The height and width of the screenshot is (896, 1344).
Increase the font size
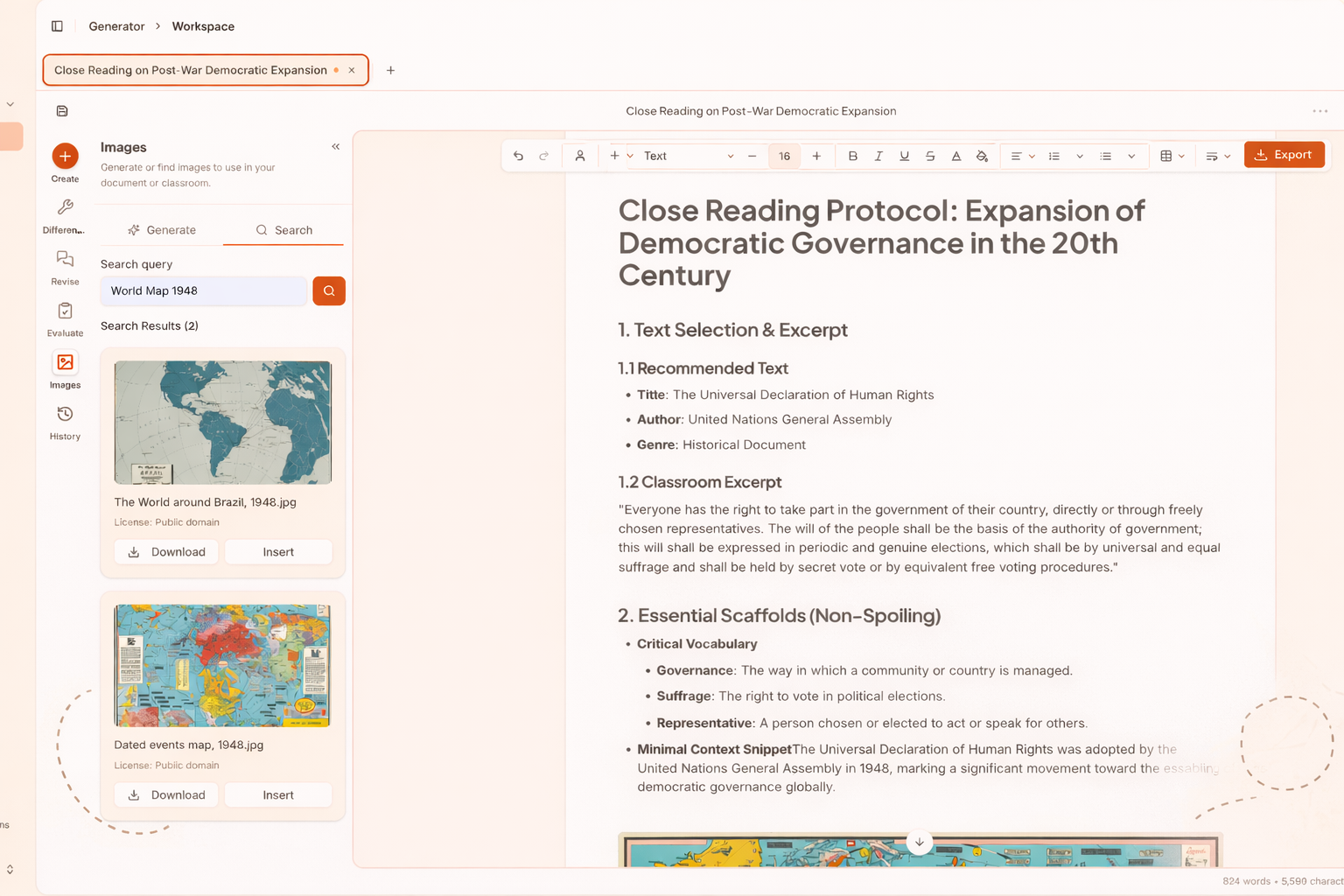pyautogui.click(x=816, y=156)
